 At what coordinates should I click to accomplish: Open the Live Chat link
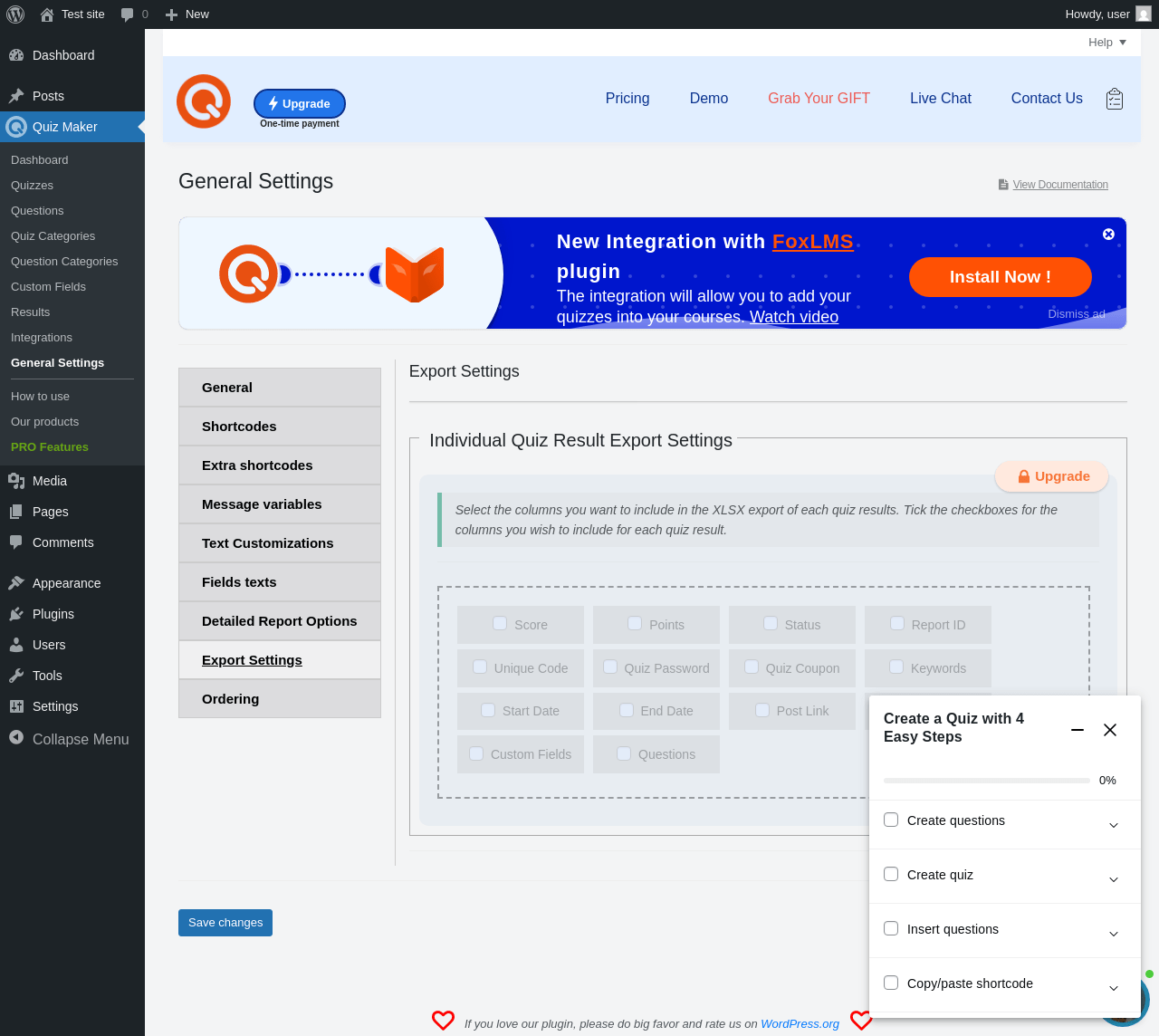(x=941, y=99)
